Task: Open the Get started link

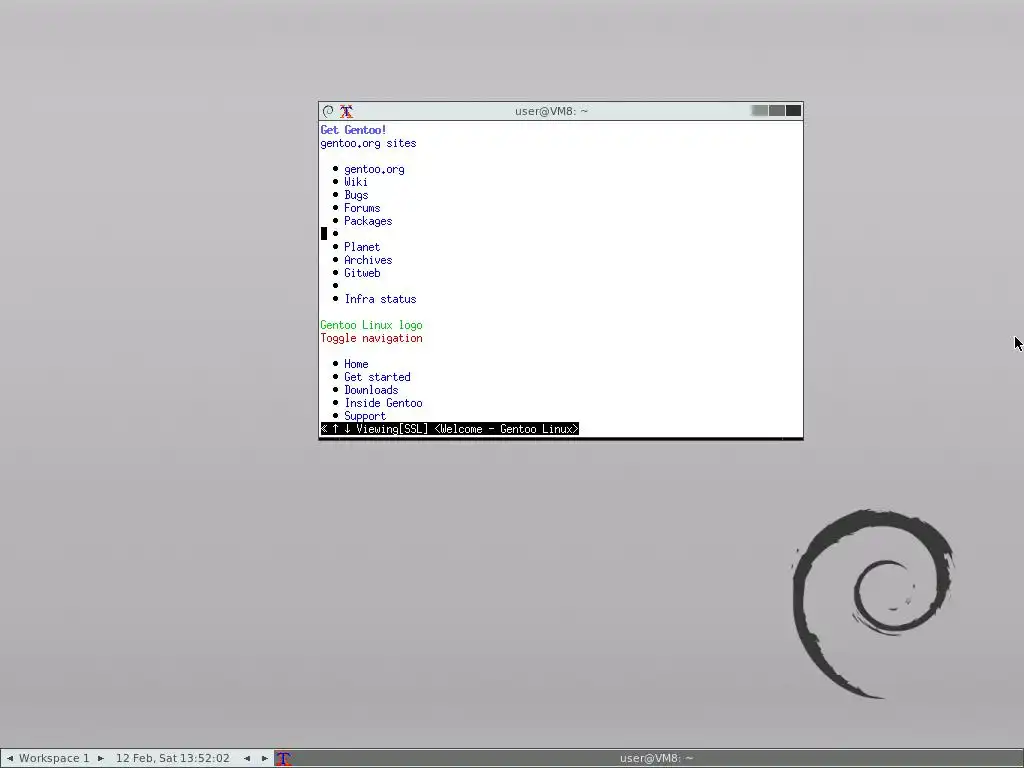Action: tap(377, 377)
